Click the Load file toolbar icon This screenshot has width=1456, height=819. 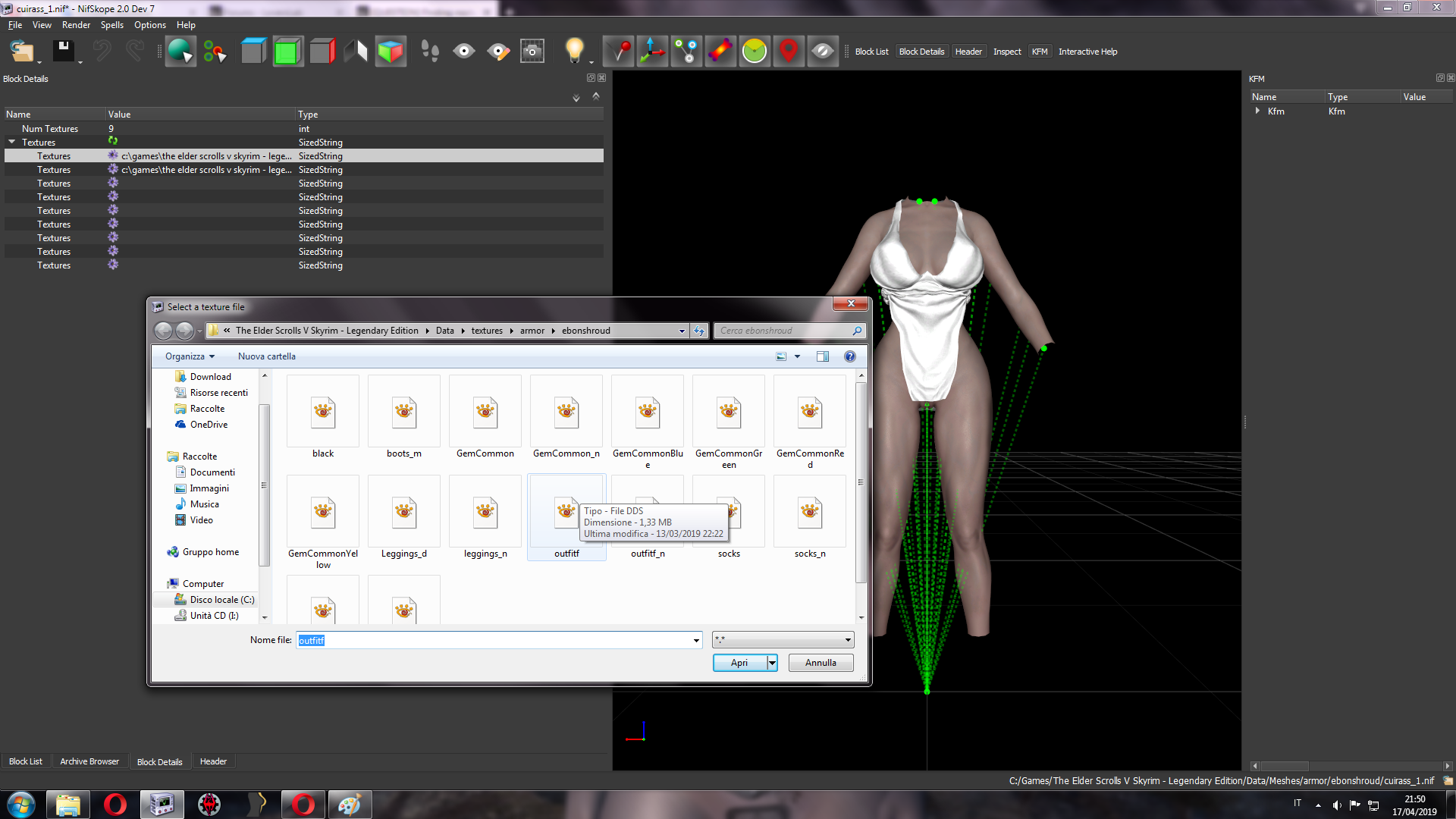[22, 52]
